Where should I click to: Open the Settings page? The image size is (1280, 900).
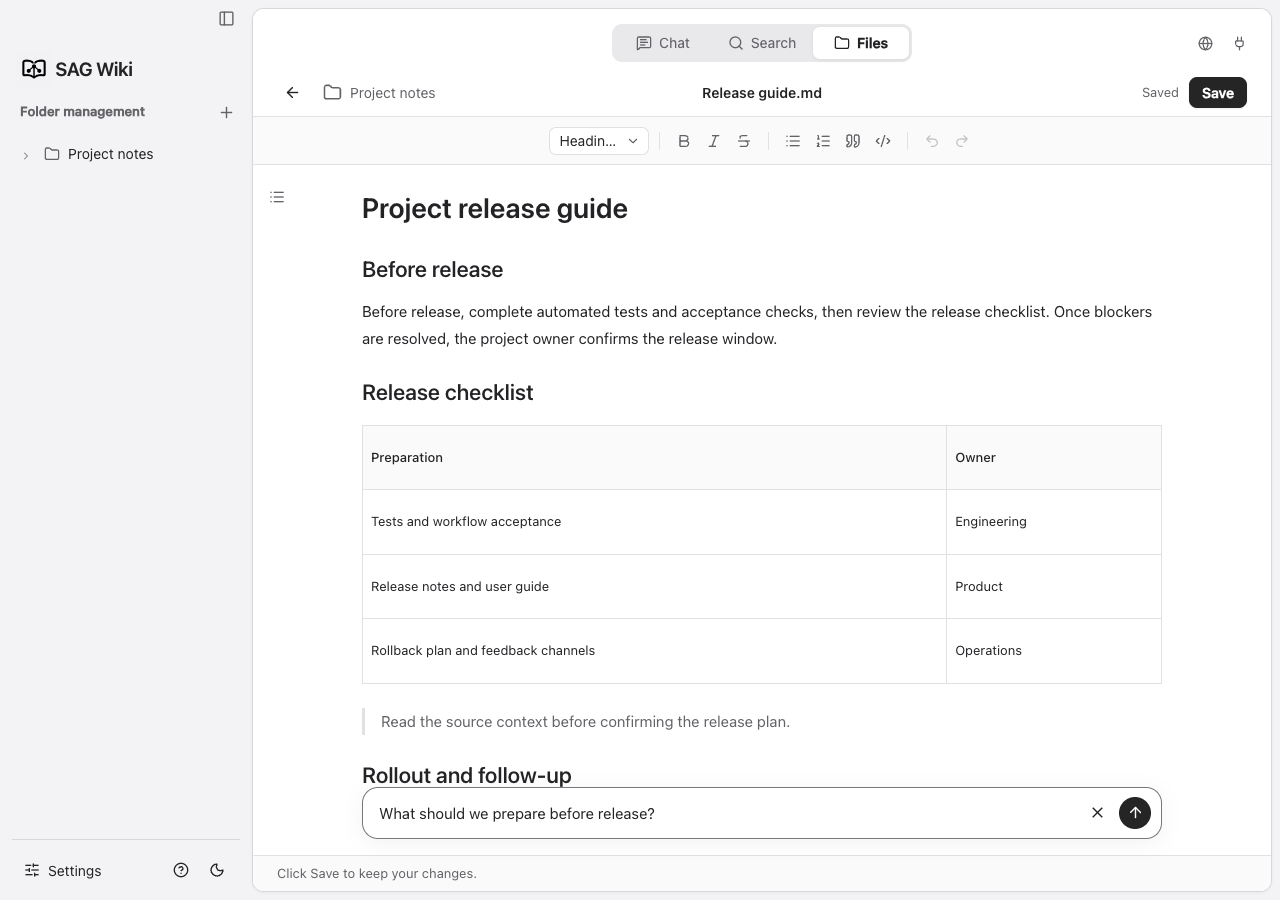click(62, 870)
